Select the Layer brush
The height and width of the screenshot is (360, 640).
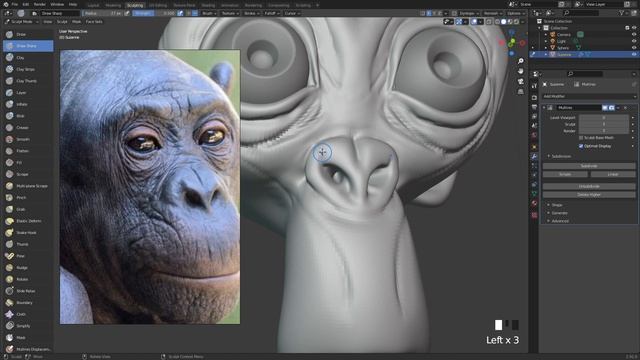pyautogui.click(x=28, y=93)
